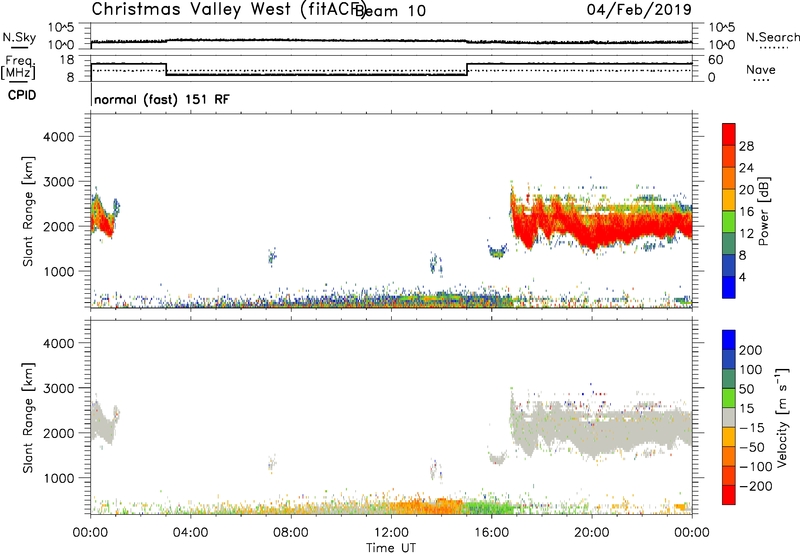Click the '10^5' tick beside the N.Sky label
800x554 pixels.
[61, 28]
